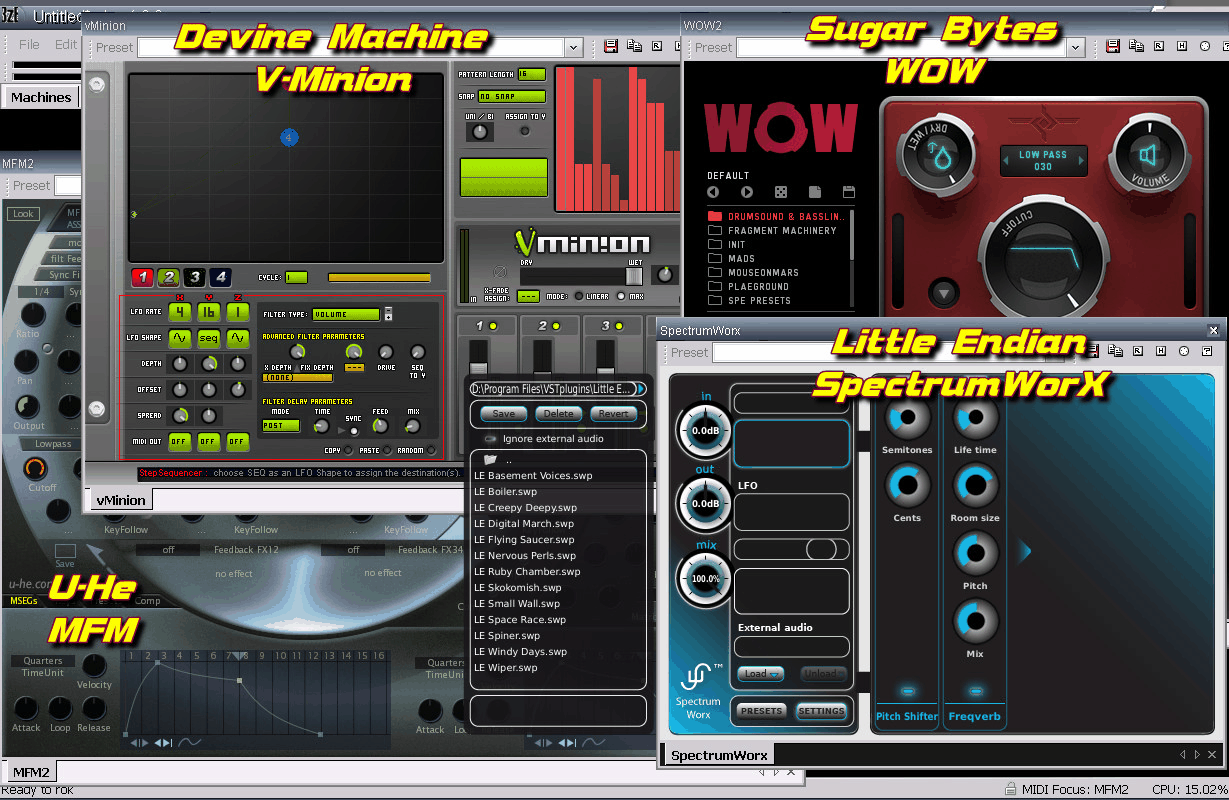1229x800 pixels.
Task: Click the R icon in WOW2 toolbar
Action: coord(1159,47)
